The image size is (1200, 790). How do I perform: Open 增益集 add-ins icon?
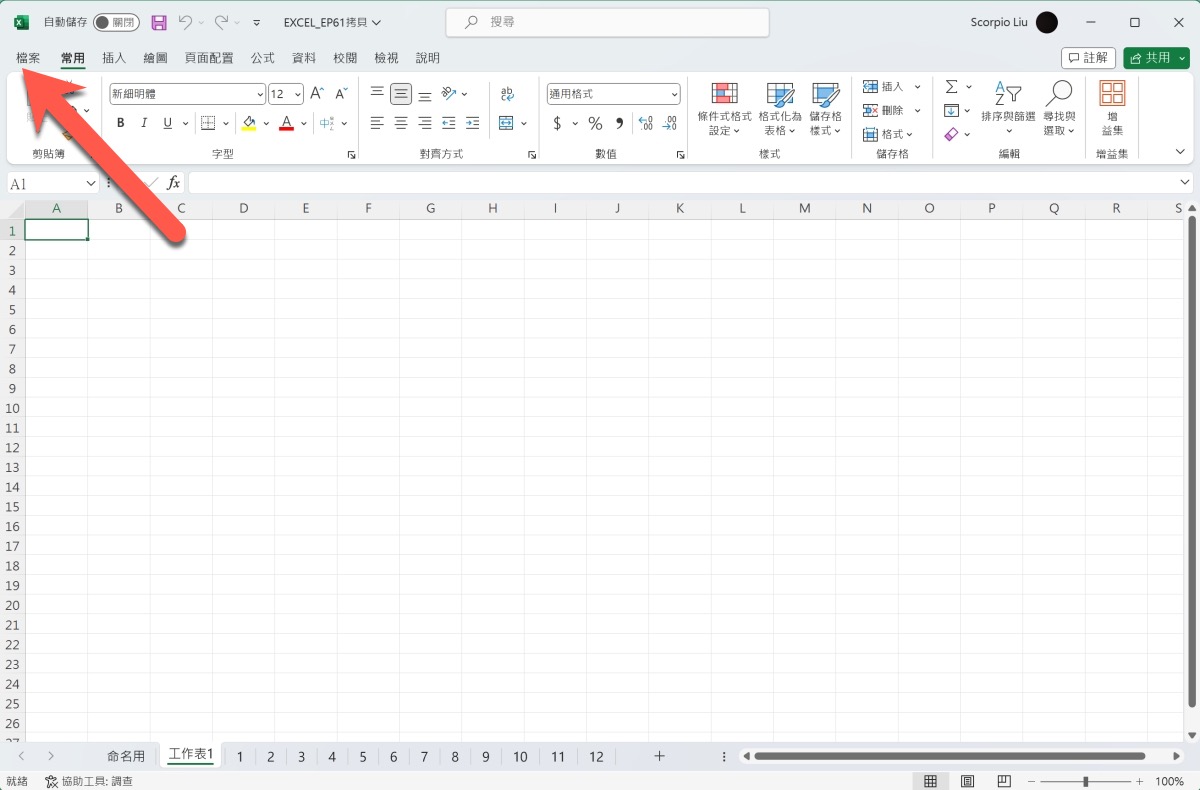(x=1112, y=108)
